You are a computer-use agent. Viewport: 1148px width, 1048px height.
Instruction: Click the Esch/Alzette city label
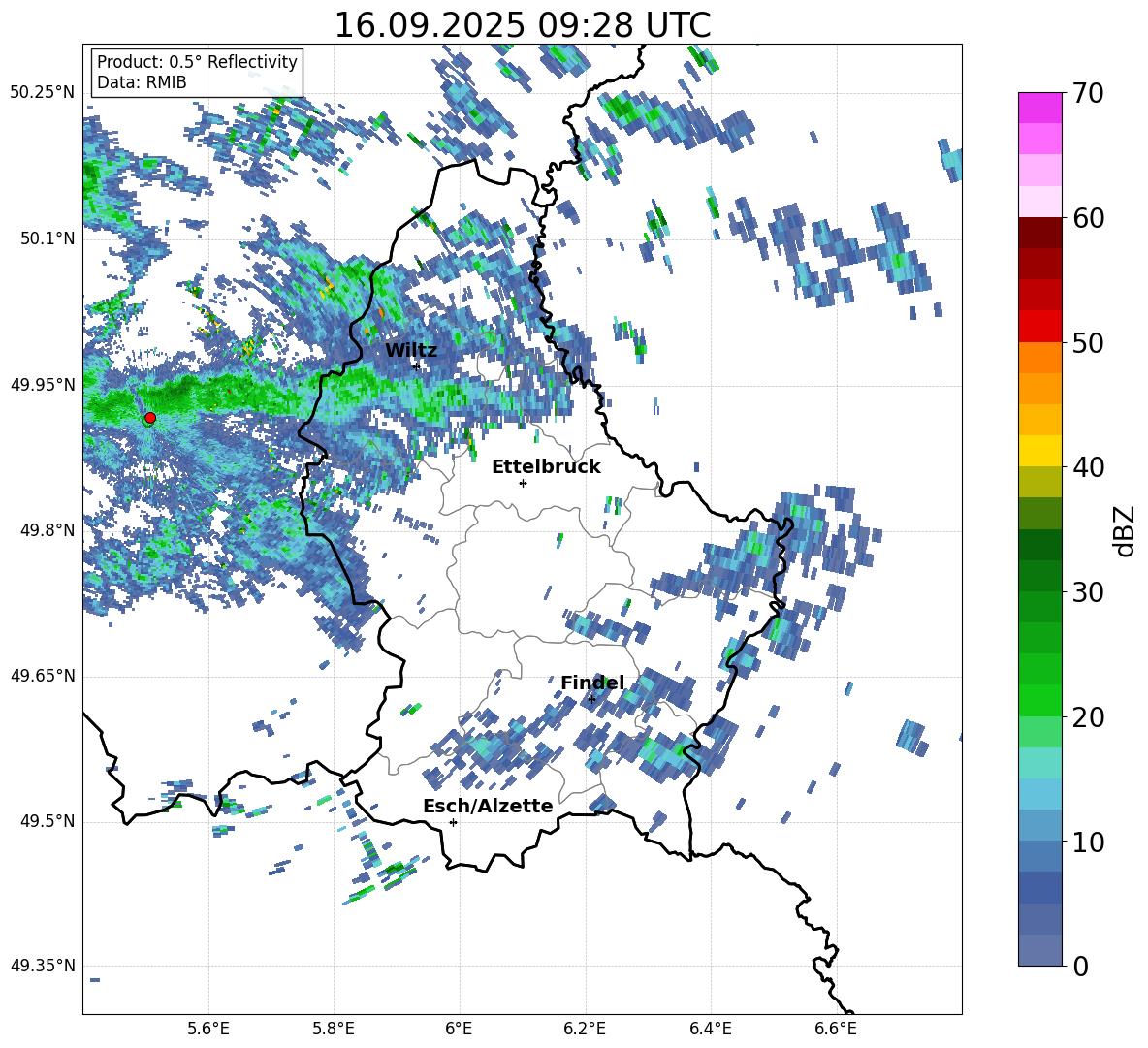click(x=488, y=806)
